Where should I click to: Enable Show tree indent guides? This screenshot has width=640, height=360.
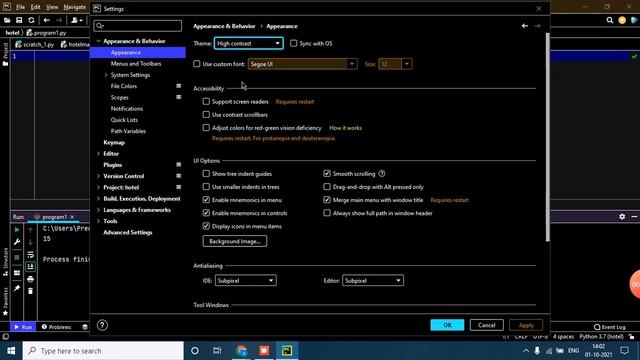(206, 173)
